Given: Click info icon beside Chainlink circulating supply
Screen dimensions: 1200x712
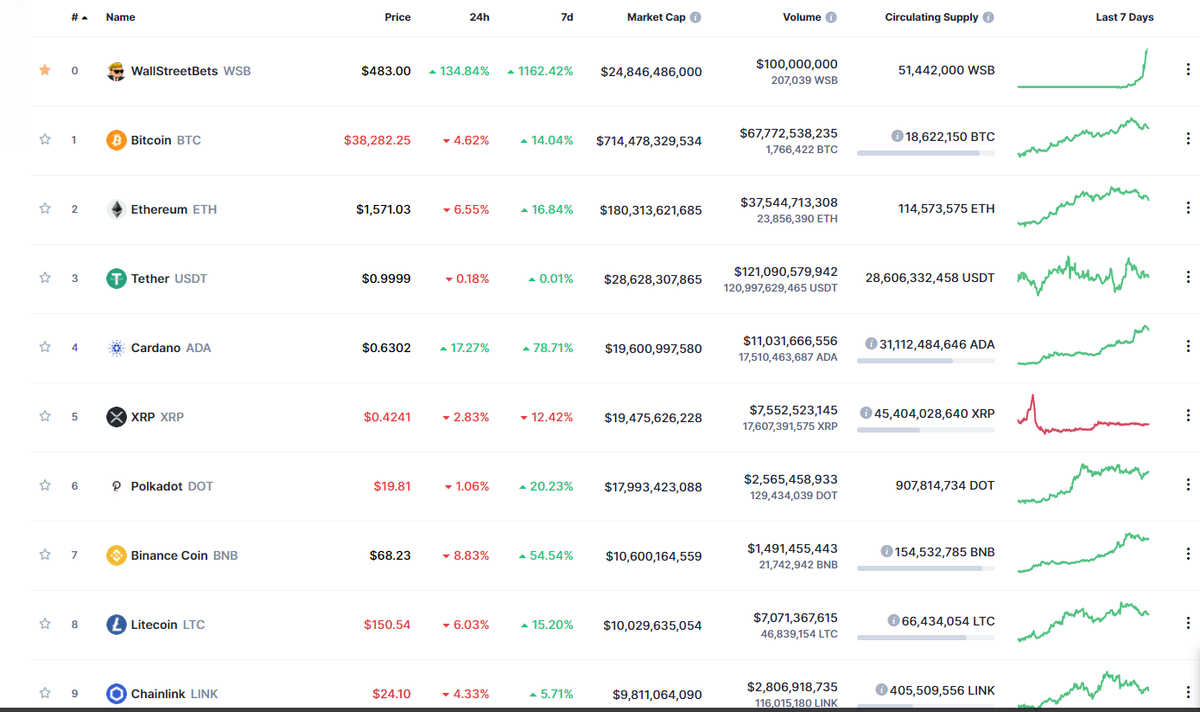Looking at the screenshot, I should (880, 689).
